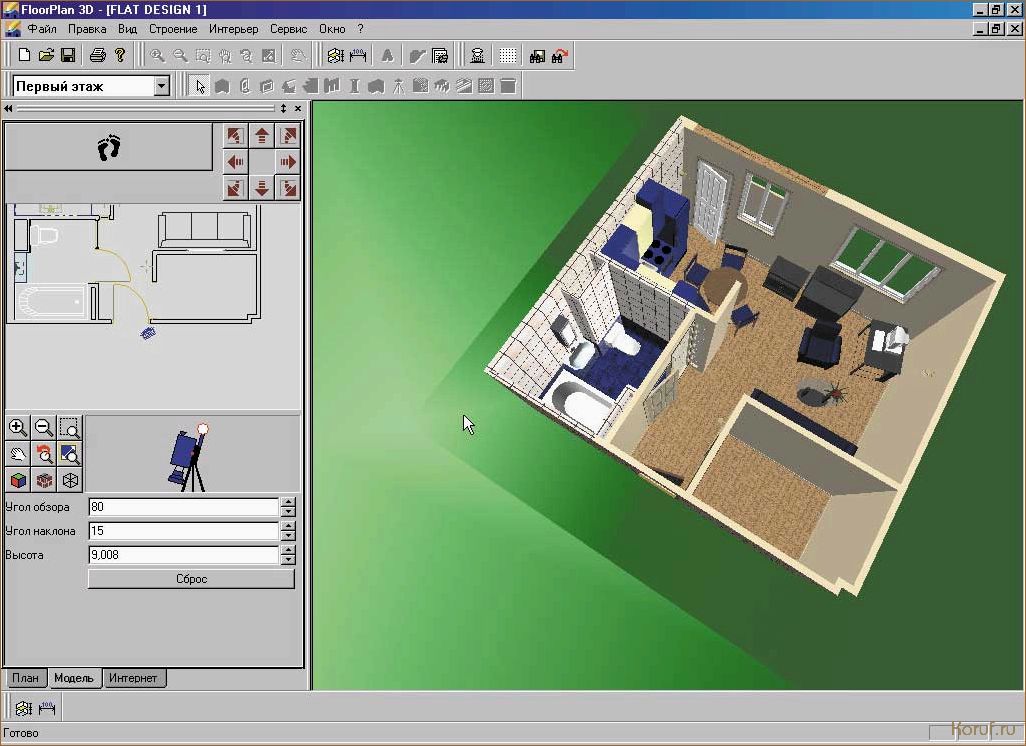Toggle the grid display toolbar button
Viewport: 1026px width, 746px height.
pos(507,56)
